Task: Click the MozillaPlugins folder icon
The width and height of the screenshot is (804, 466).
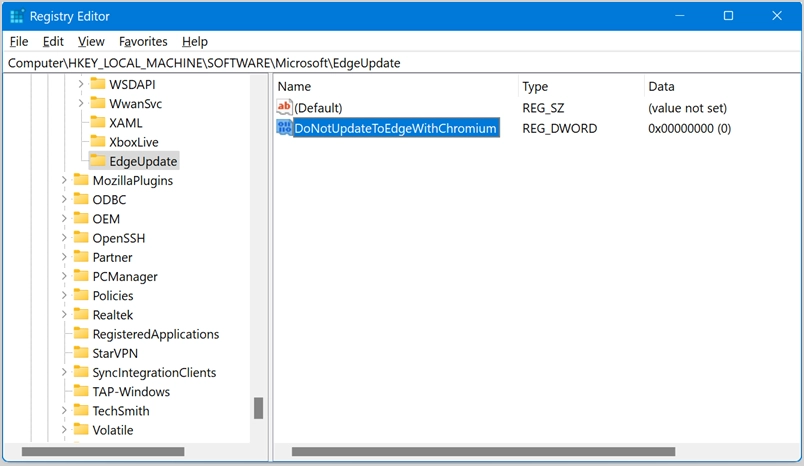Action: [81, 180]
